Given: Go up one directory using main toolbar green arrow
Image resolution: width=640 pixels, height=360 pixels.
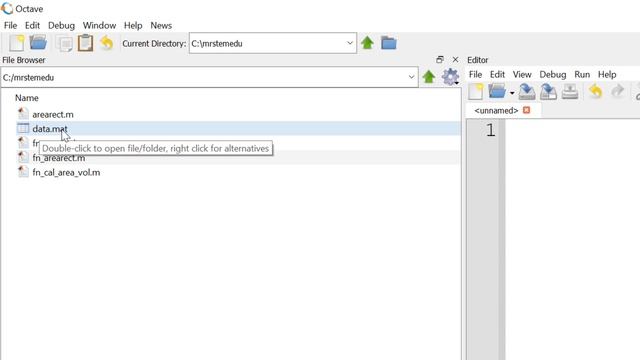Looking at the screenshot, I should 367,43.
